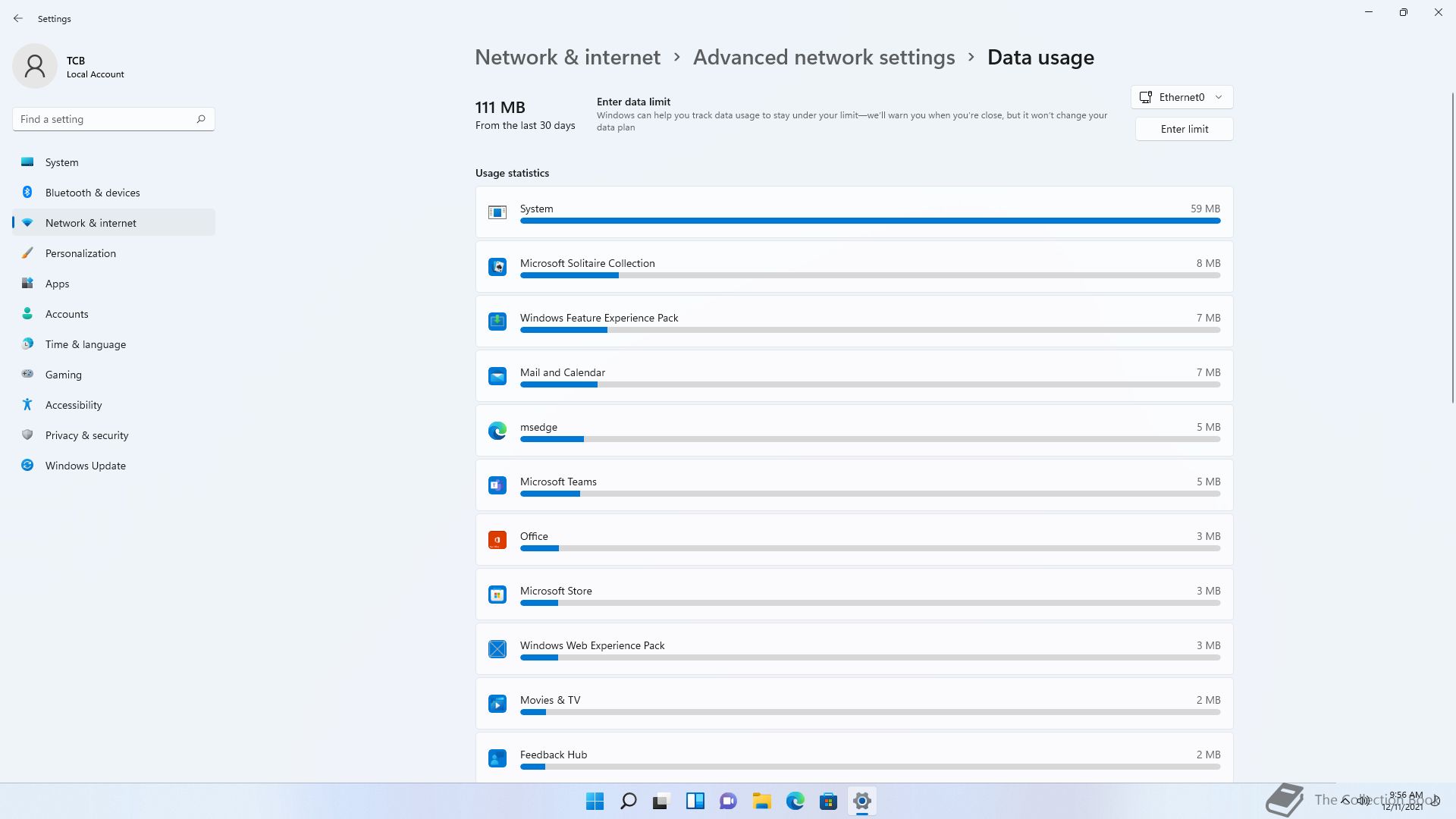Screen dimensions: 1456x819
Task: Open Bluetooth & devices settings
Action: (x=114, y=193)
